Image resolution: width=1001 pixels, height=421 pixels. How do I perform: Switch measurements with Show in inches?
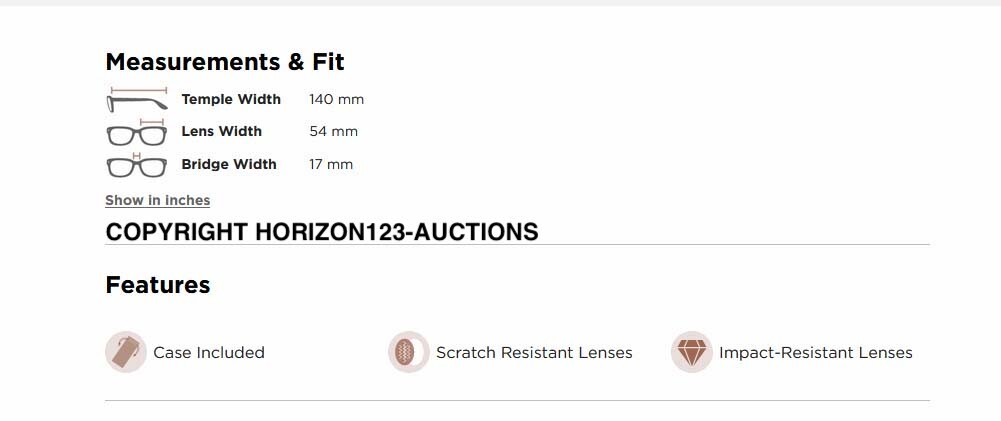tap(157, 200)
